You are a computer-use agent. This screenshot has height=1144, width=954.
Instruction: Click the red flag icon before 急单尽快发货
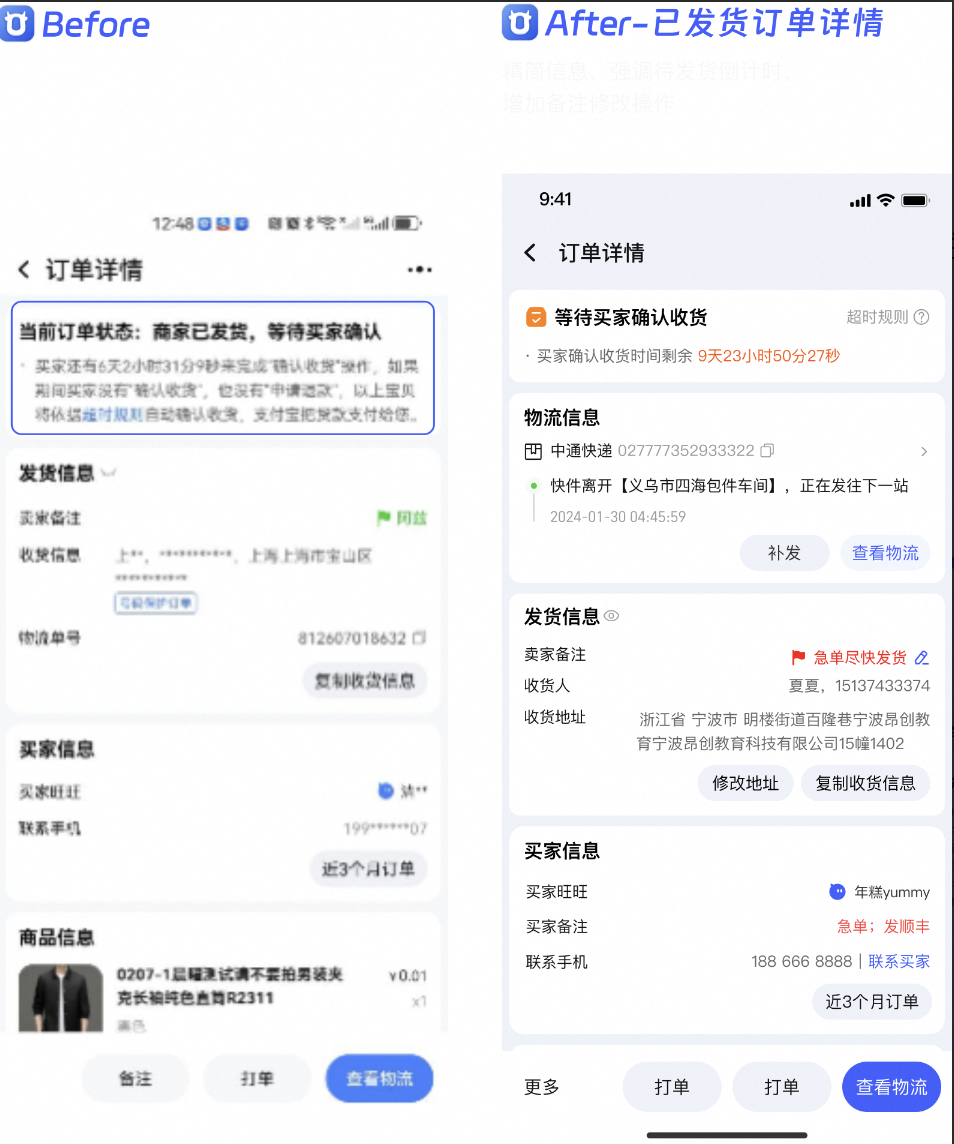tap(799, 657)
